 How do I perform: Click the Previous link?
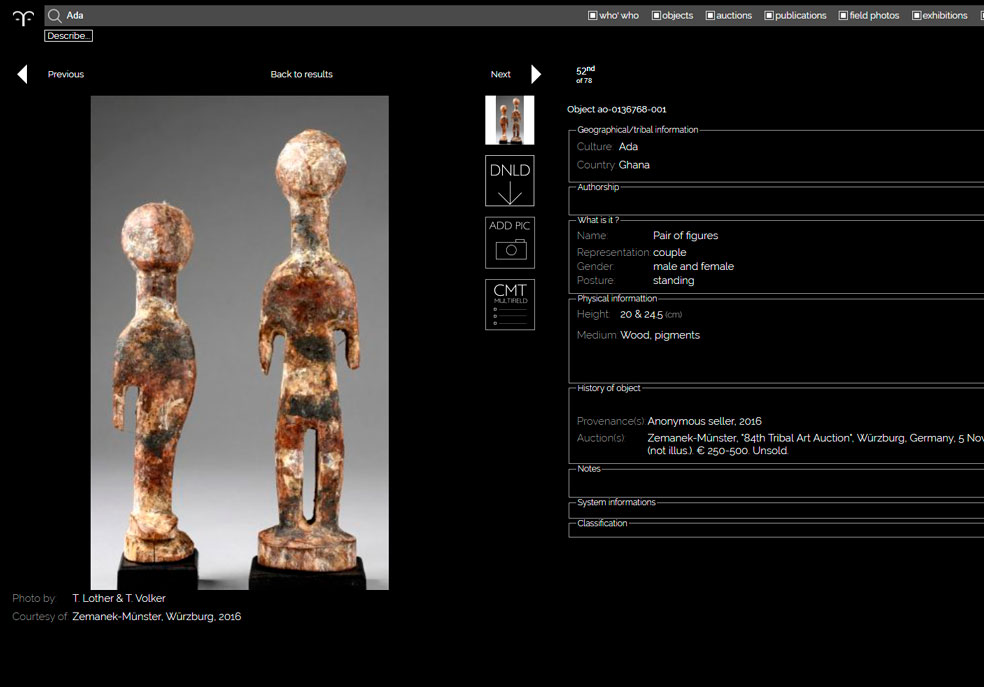66,74
